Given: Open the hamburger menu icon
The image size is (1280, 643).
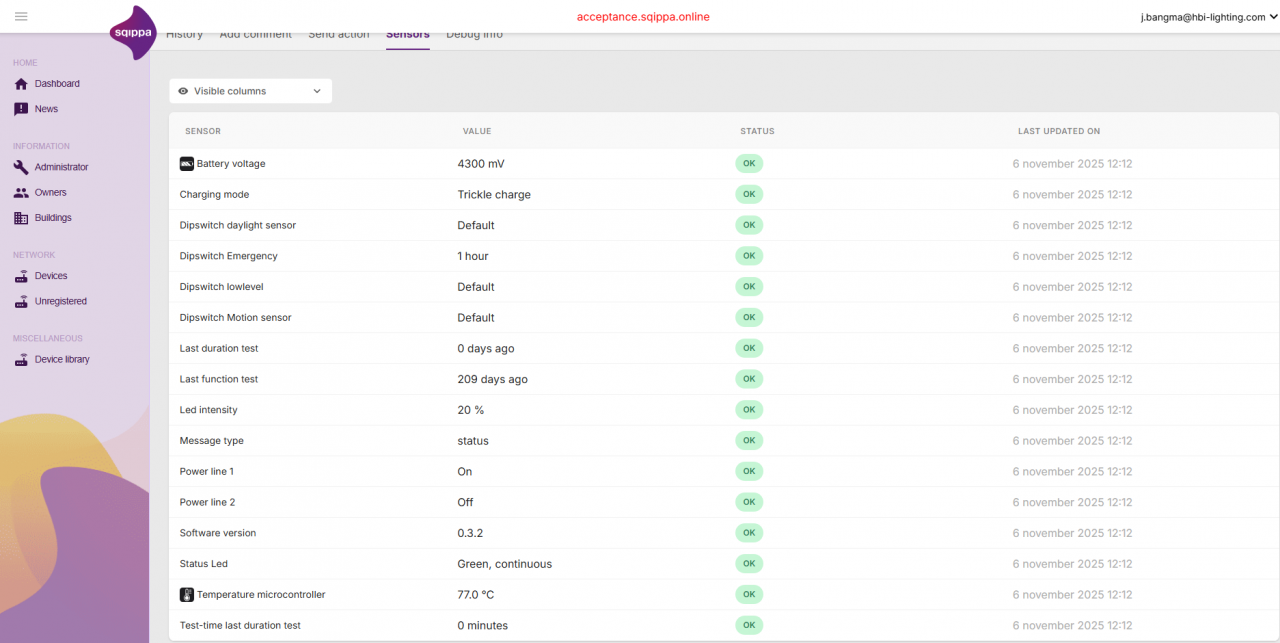Looking at the screenshot, I should 21,17.
